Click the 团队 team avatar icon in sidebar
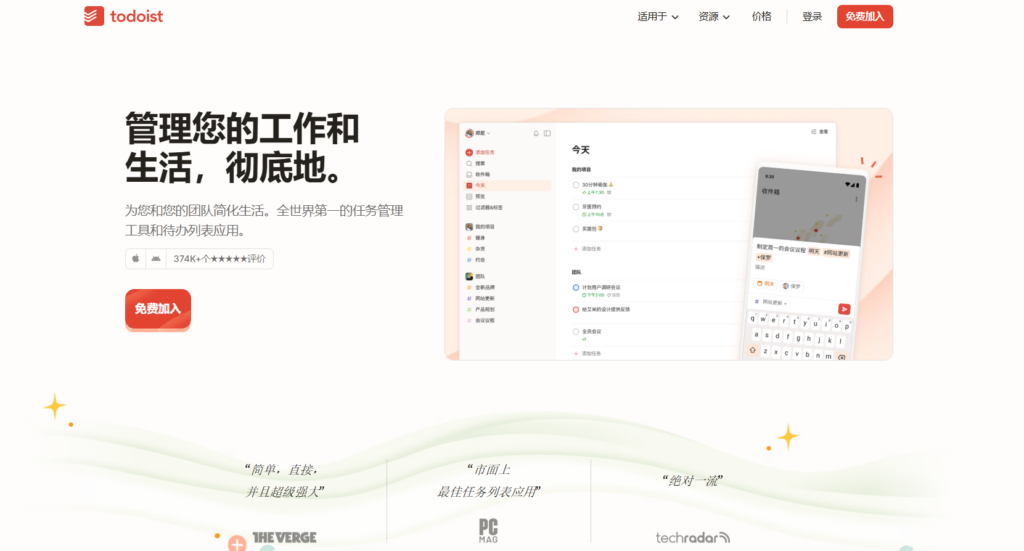This screenshot has width=1024, height=551. point(469,276)
